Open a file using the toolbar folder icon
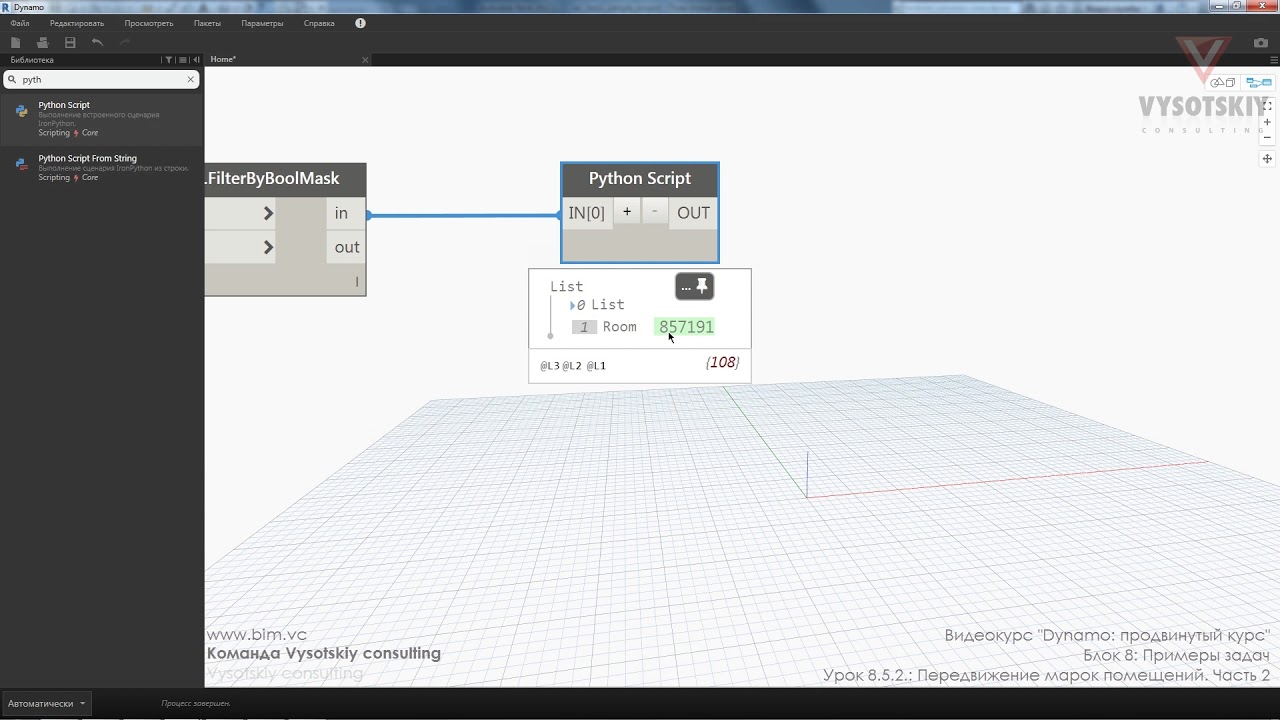Viewport: 1280px width, 720px height. [43, 42]
